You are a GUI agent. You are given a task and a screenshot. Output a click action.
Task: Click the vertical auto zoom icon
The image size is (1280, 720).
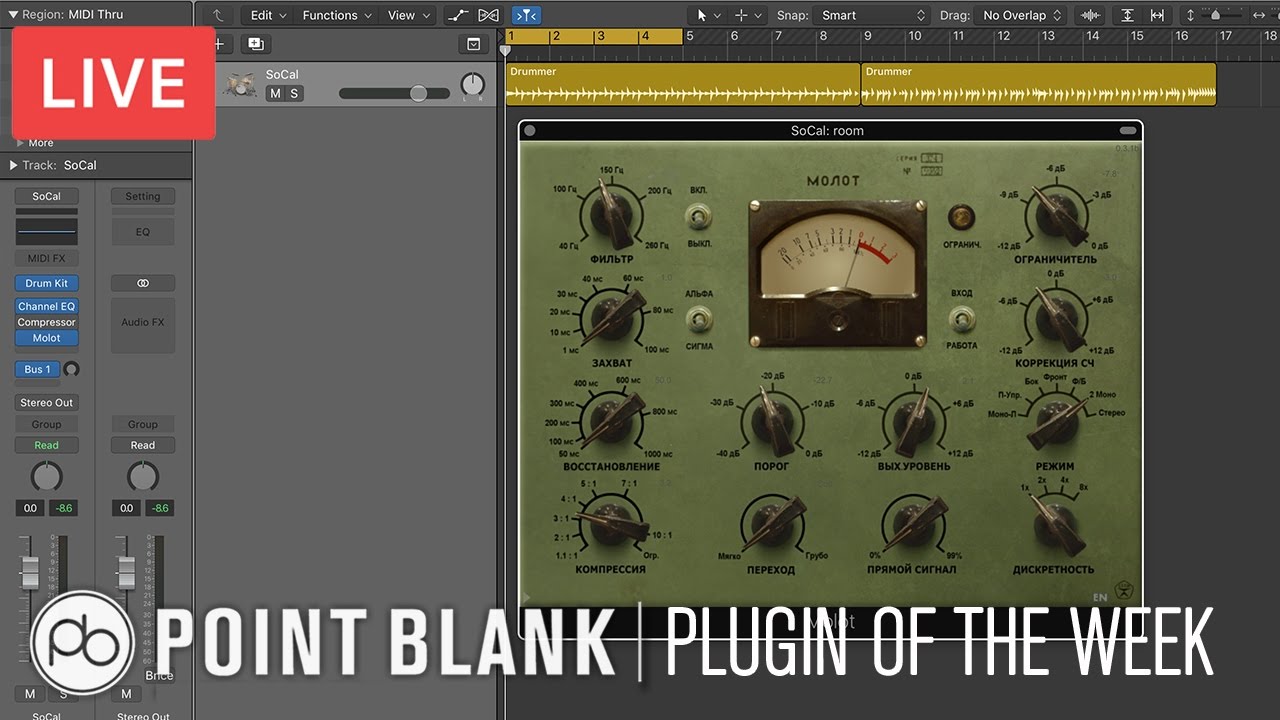coord(1127,15)
